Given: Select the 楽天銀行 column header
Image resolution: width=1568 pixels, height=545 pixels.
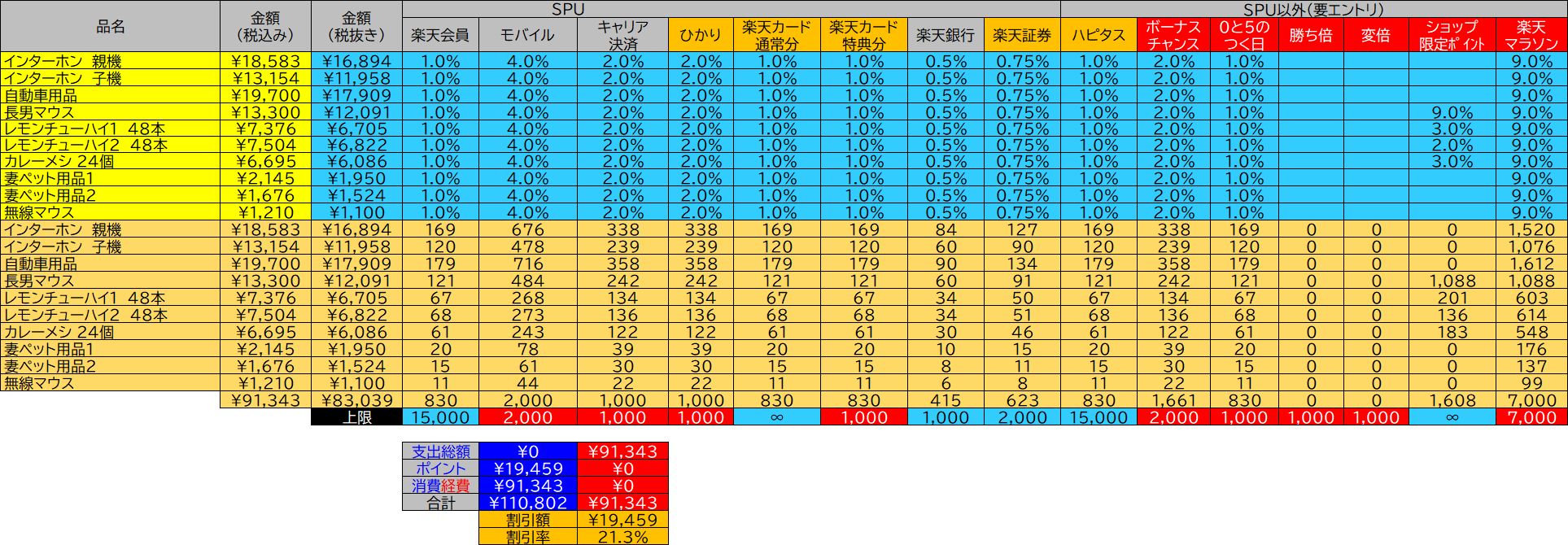Looking at the screenshot, I should [x=946, y=35].
